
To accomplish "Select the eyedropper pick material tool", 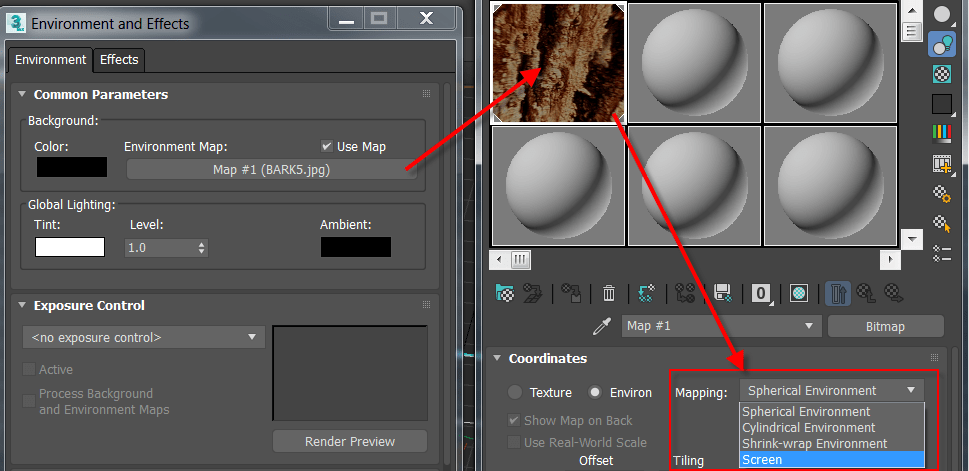I will (602, 326).
